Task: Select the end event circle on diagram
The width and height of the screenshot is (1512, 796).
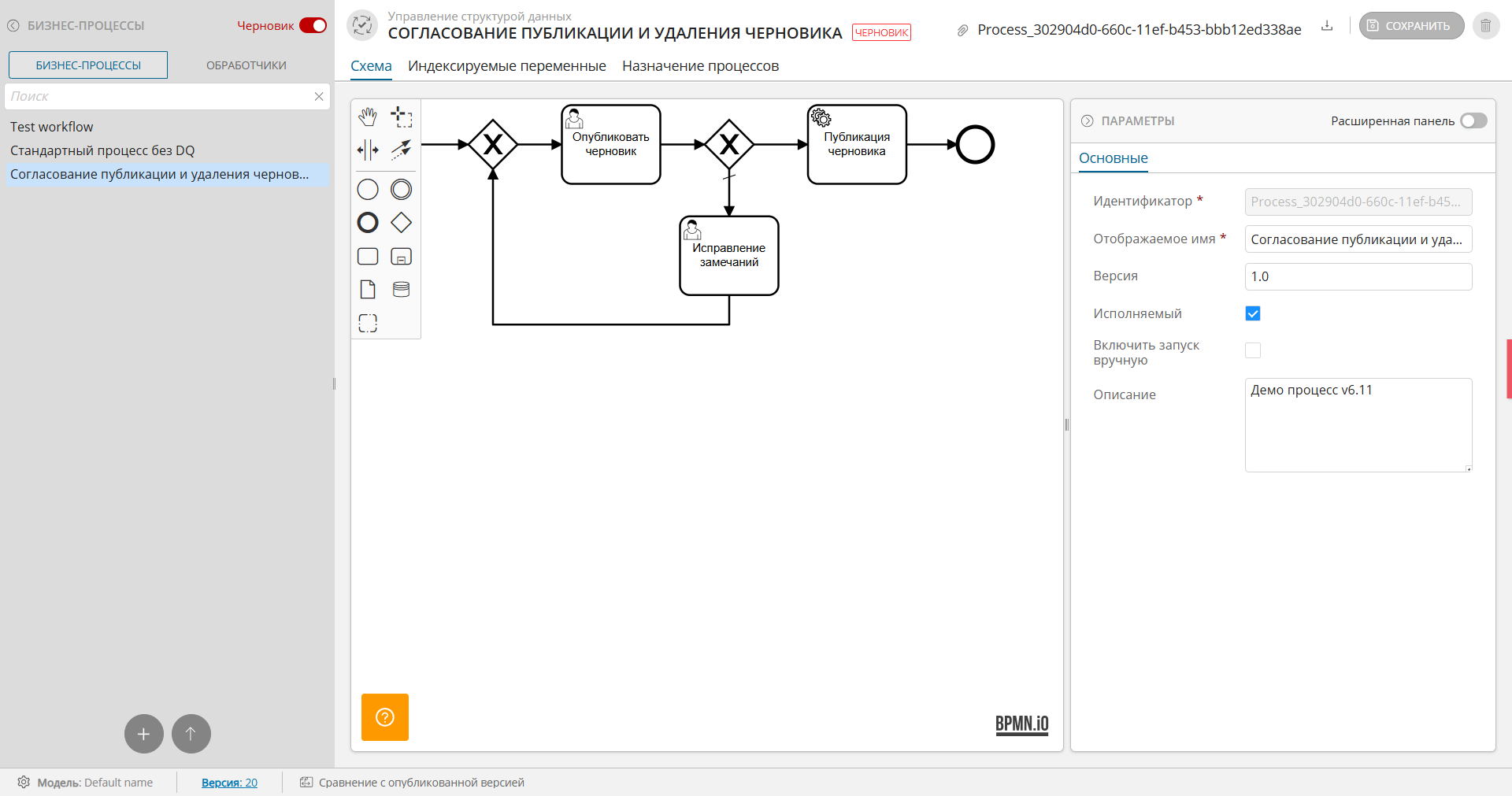Action: (x=975, y=144)
